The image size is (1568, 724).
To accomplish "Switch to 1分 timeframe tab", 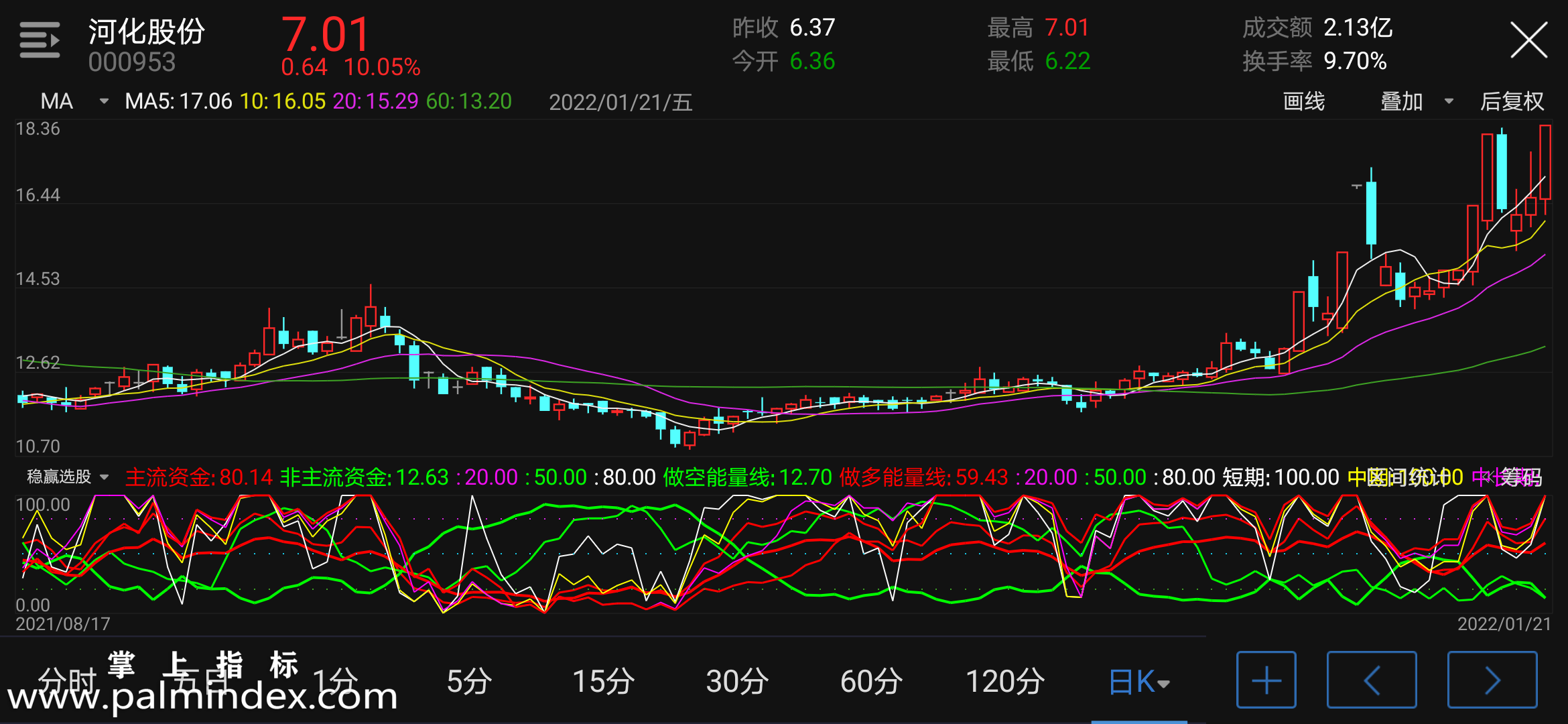I will (x=335, y=682).
